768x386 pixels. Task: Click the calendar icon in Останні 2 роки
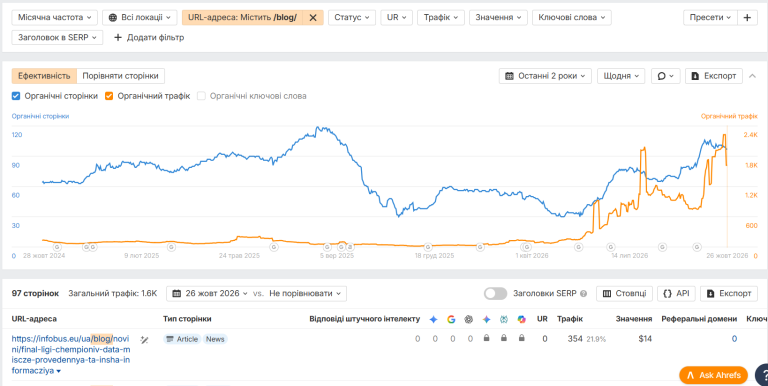coord(509,76)
